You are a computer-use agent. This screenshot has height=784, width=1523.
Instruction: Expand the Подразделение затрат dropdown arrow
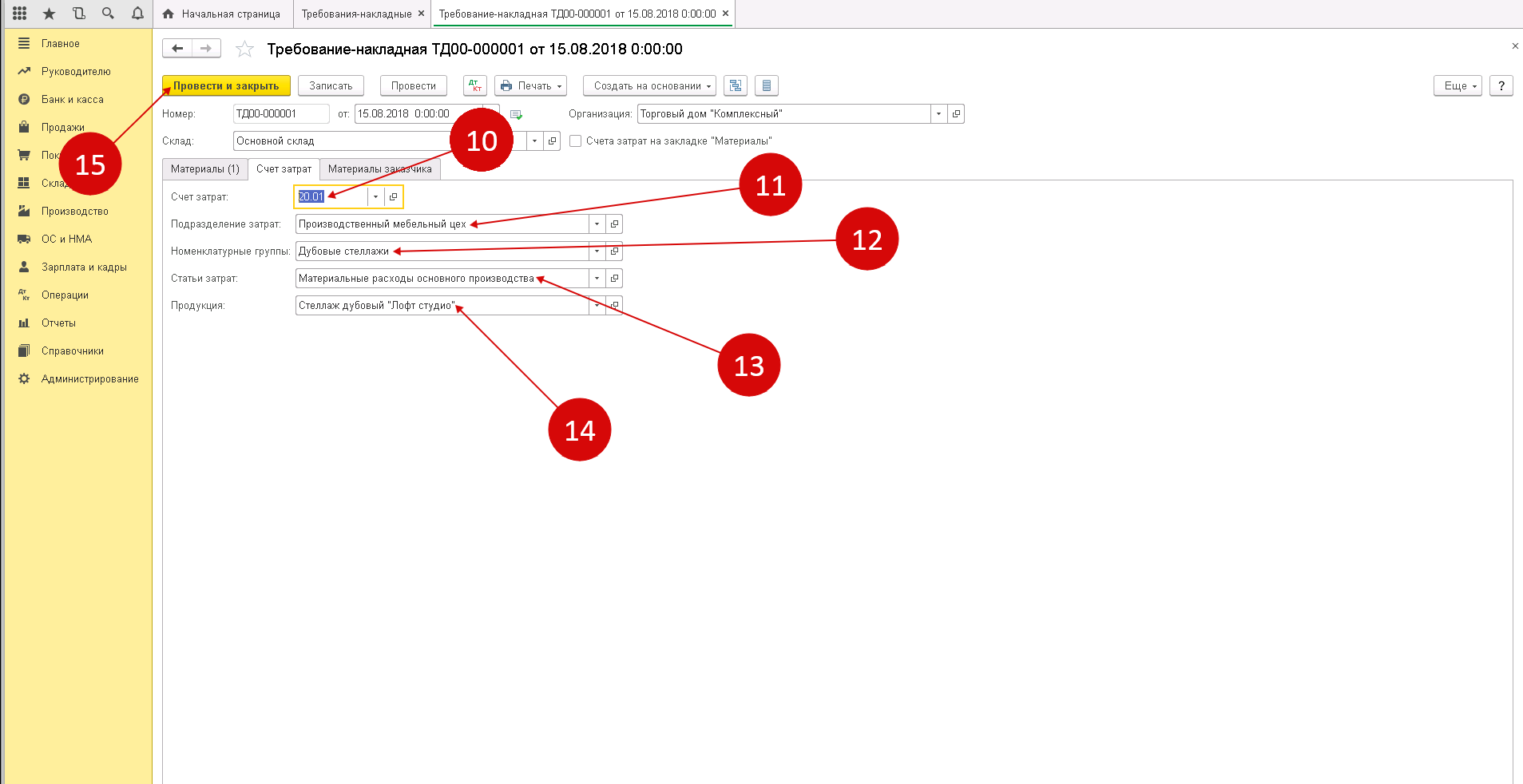tap(597, 224)
